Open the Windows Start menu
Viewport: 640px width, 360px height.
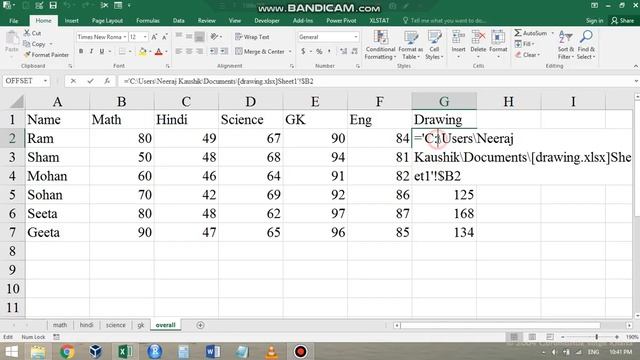11,351
